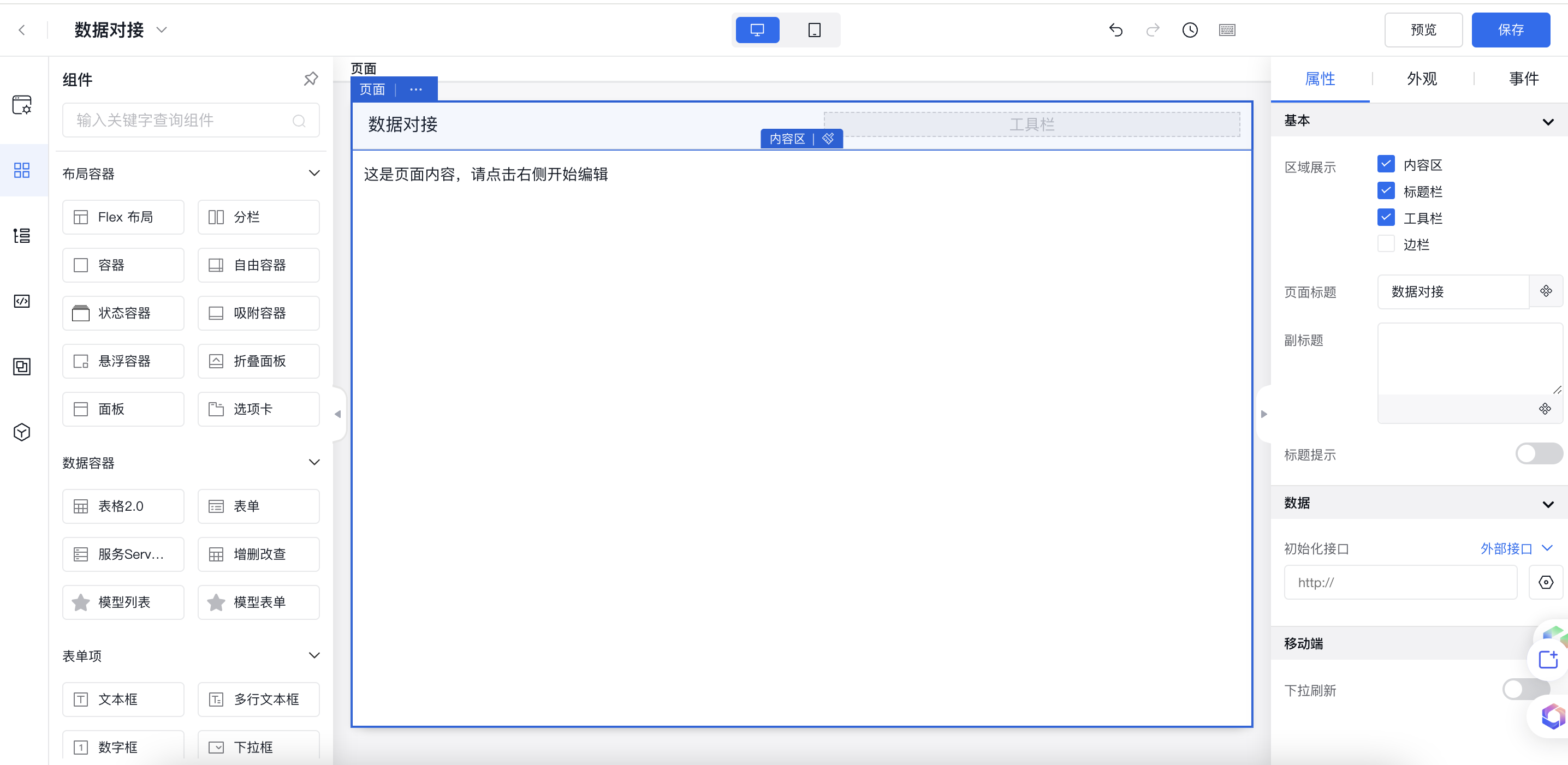Click the content area style icon
This screenshot has height=765, width=1568.
tap(828, 139)
